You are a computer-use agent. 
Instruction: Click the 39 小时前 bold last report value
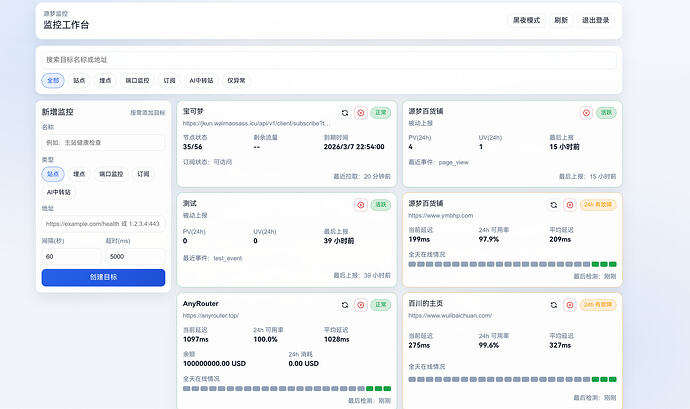[x=338, y=241]
